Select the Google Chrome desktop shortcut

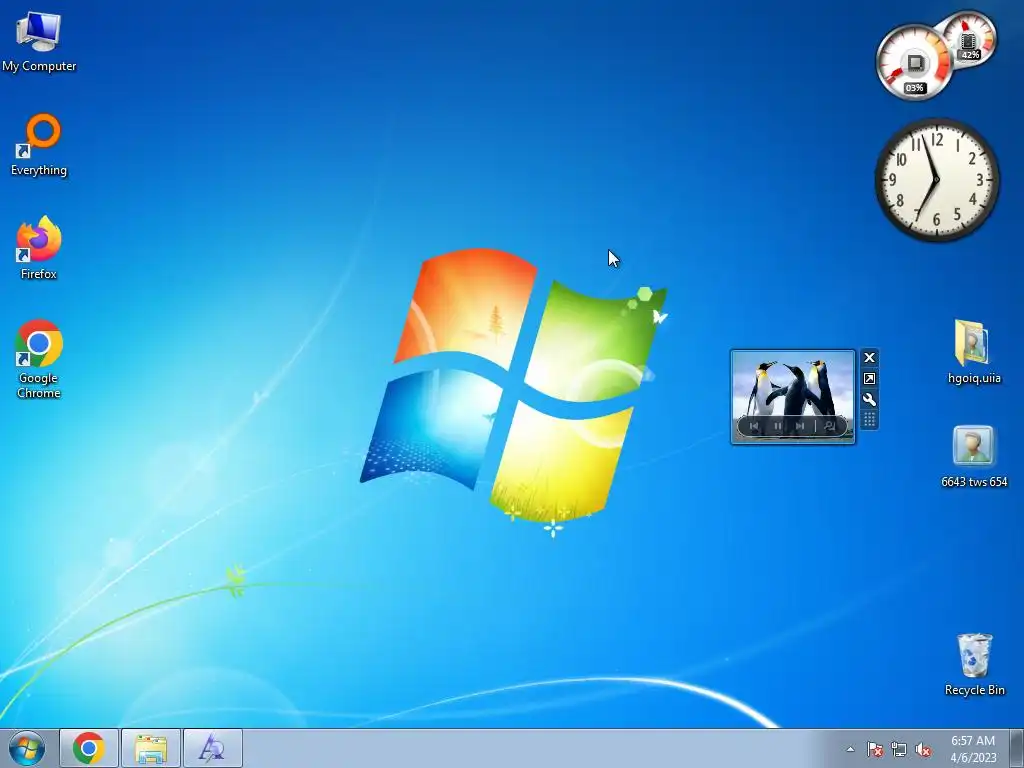[x=39, y=359]
